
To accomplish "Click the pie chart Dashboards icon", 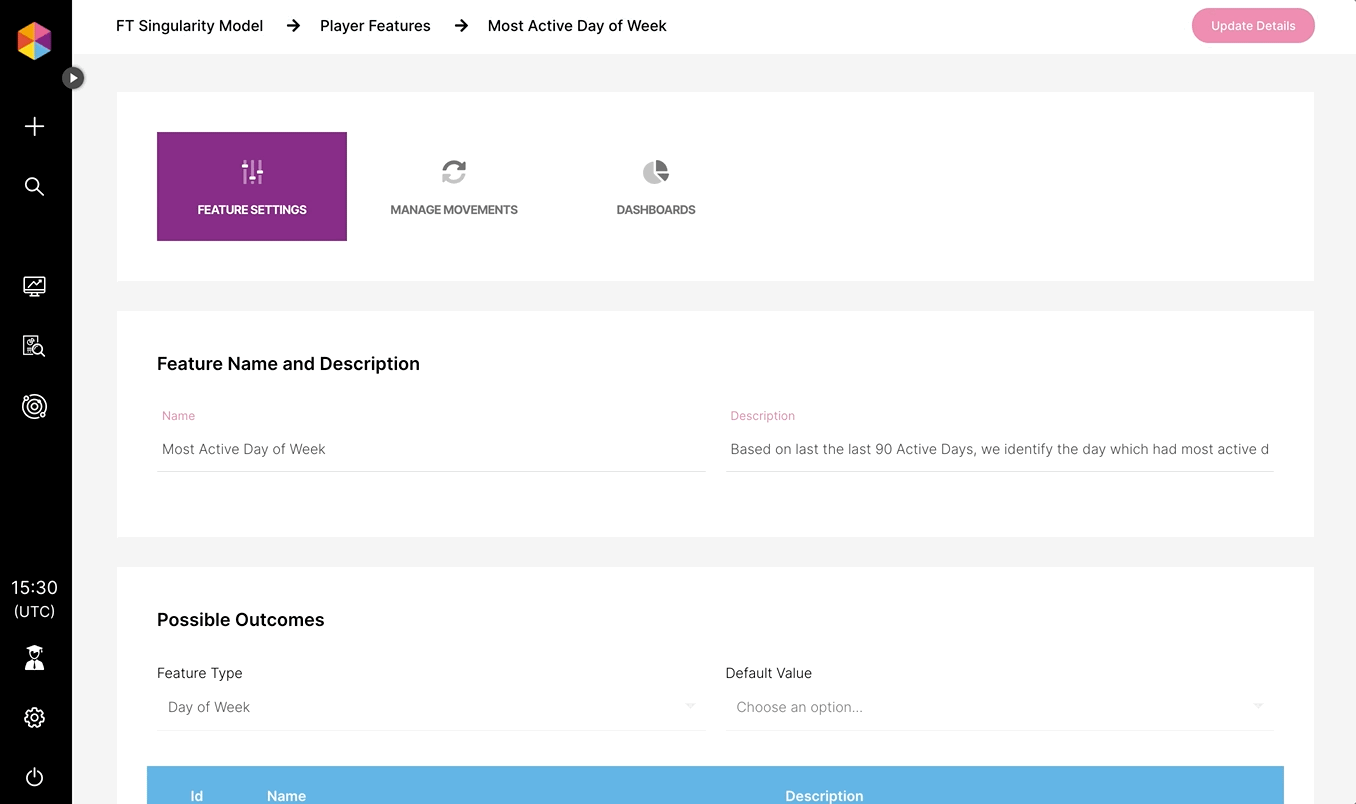I will click(656, 172).
